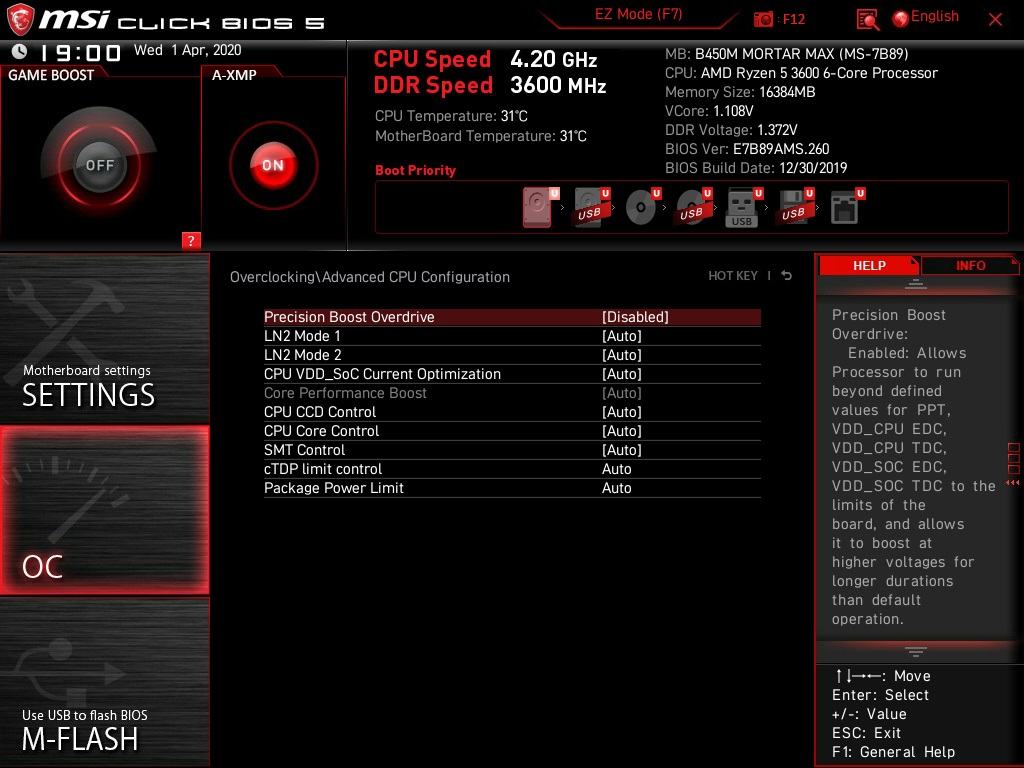Click BIOS Build Date: 12/30/2019 text
Image resolution: width=1024 pixels, height=768 pixels.
(x=756, y=168)
